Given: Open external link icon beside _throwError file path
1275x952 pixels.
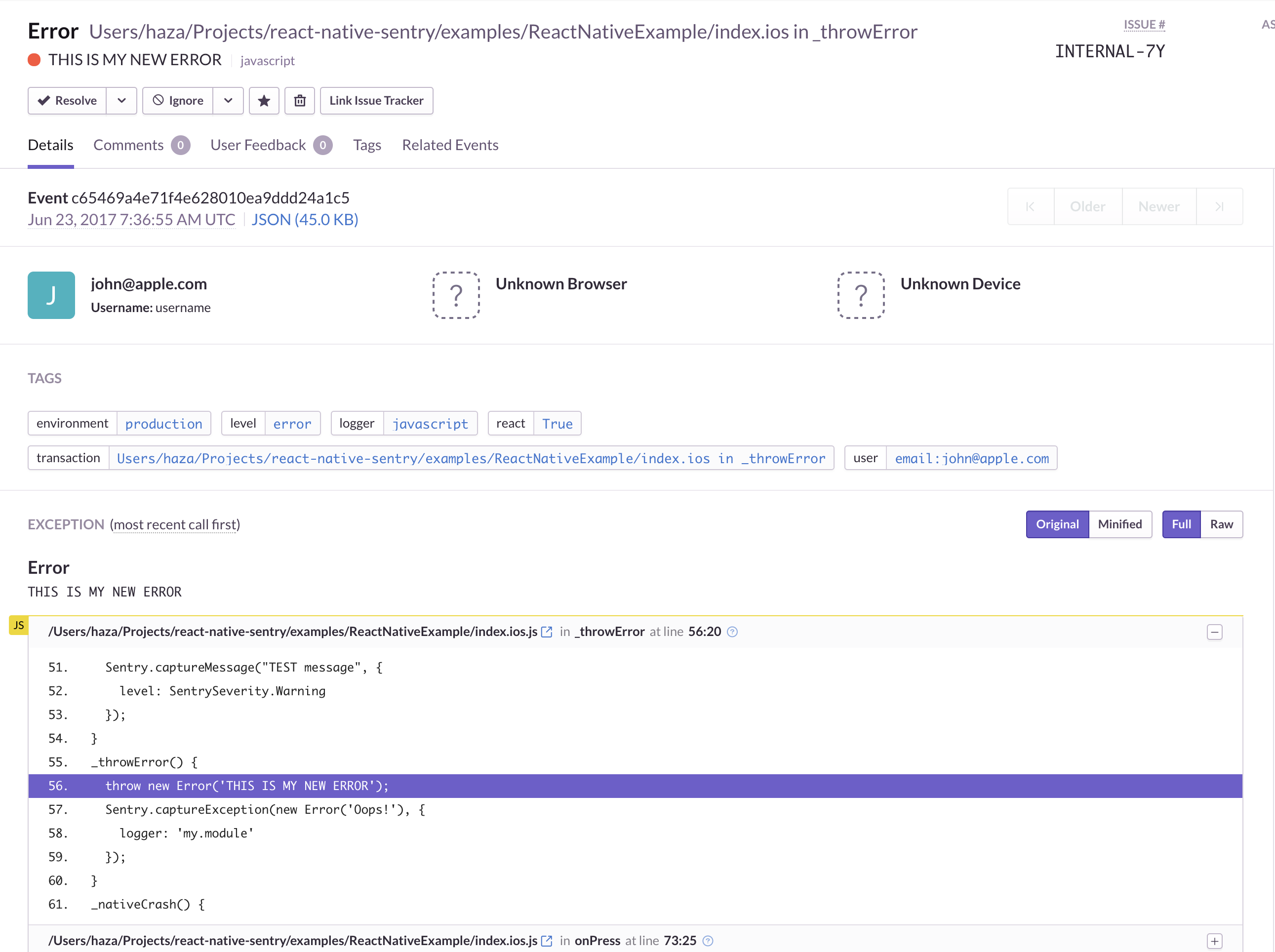Looking at the screenshot, I should click(547, 632).
